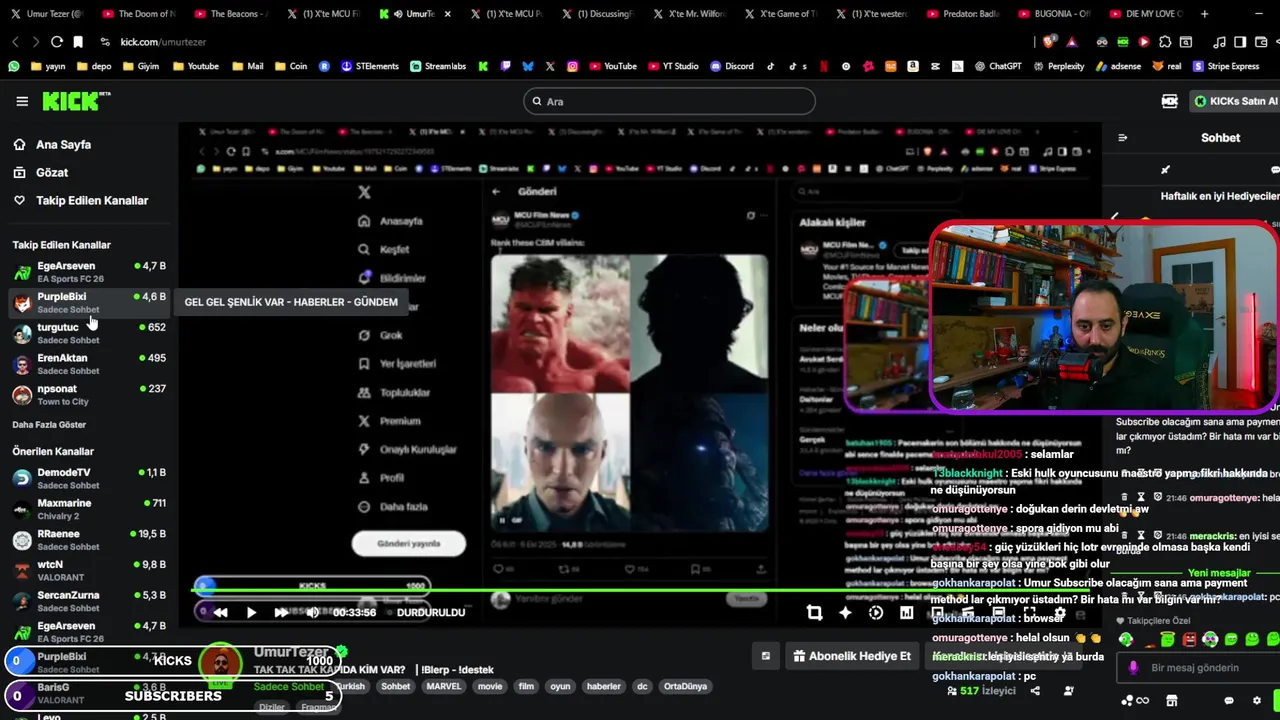Viewport: 1280px width, 720px height.
Task: Share the stream via share icon
Action: (1035, 691)
